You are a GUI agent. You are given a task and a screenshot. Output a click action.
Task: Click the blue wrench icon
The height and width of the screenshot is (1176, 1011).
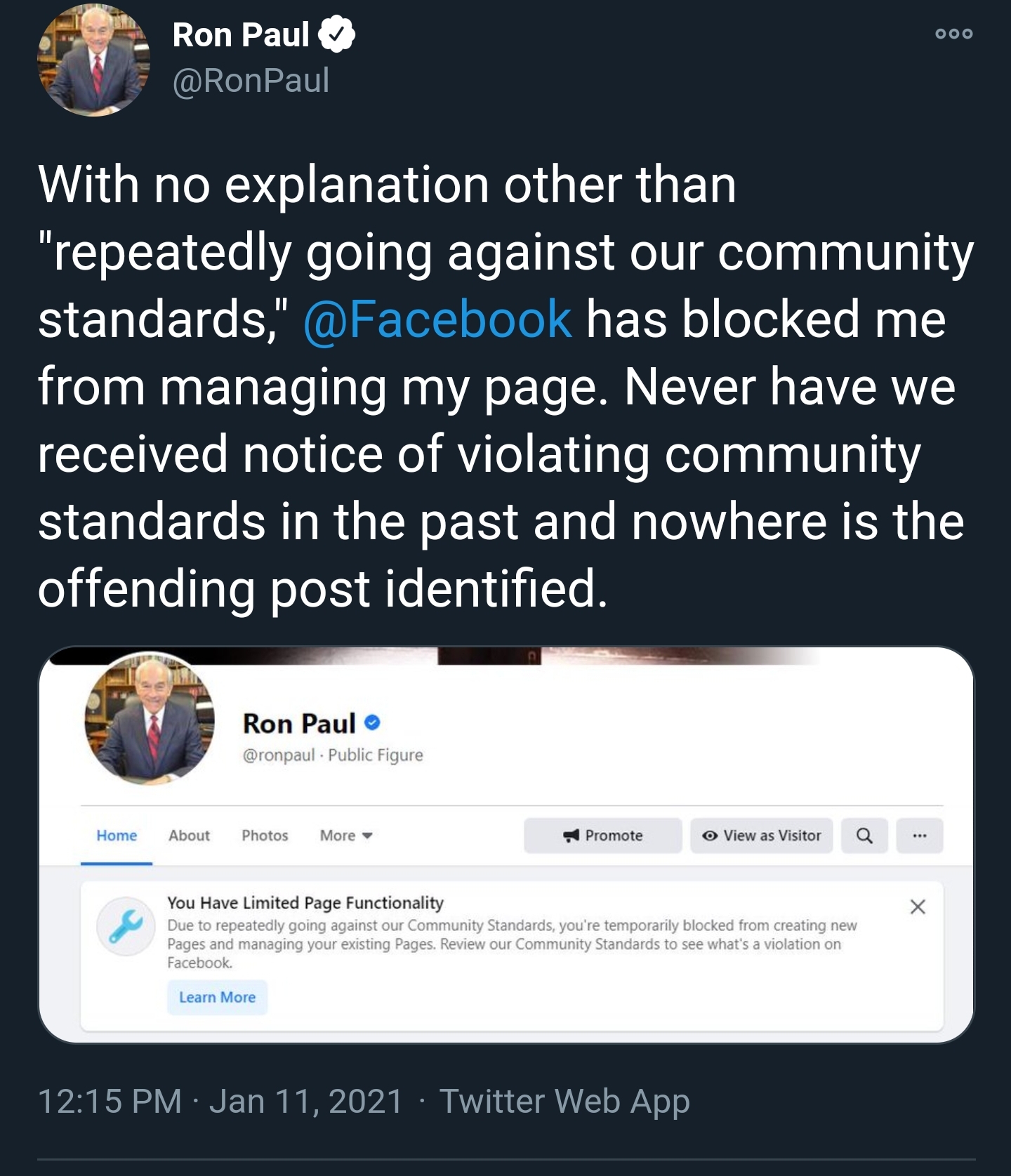(126, 926)
